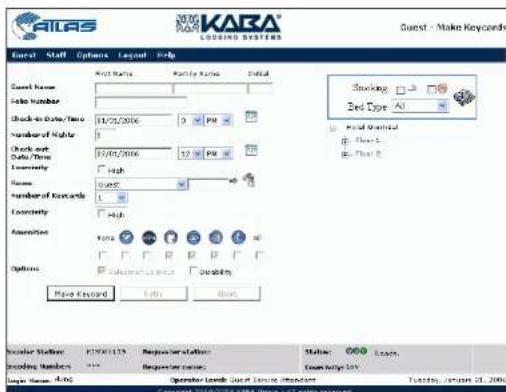
Task: Click the fifth amenity icon
Action: point(216,238)
